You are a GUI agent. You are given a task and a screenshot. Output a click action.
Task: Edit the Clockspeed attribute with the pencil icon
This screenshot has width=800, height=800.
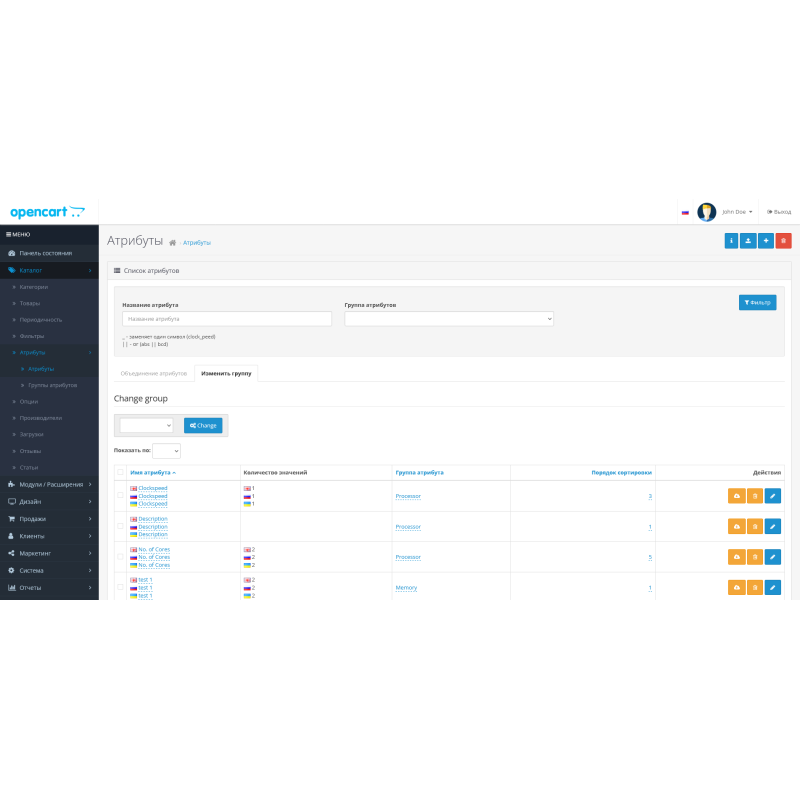772,495
